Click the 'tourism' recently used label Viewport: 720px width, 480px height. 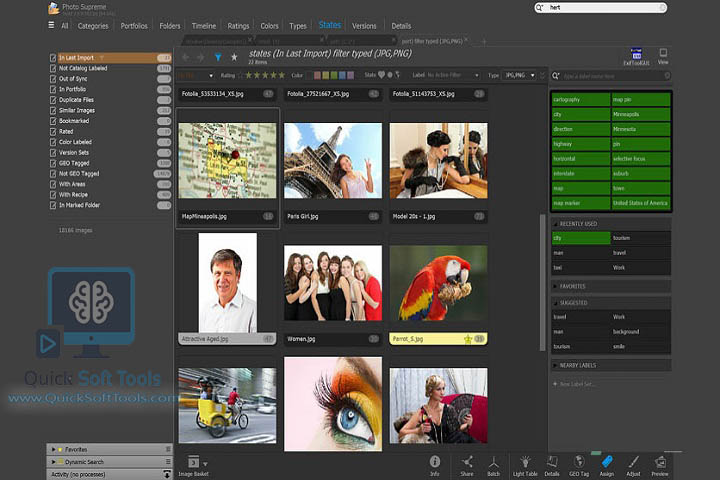(x=641, y=238)
